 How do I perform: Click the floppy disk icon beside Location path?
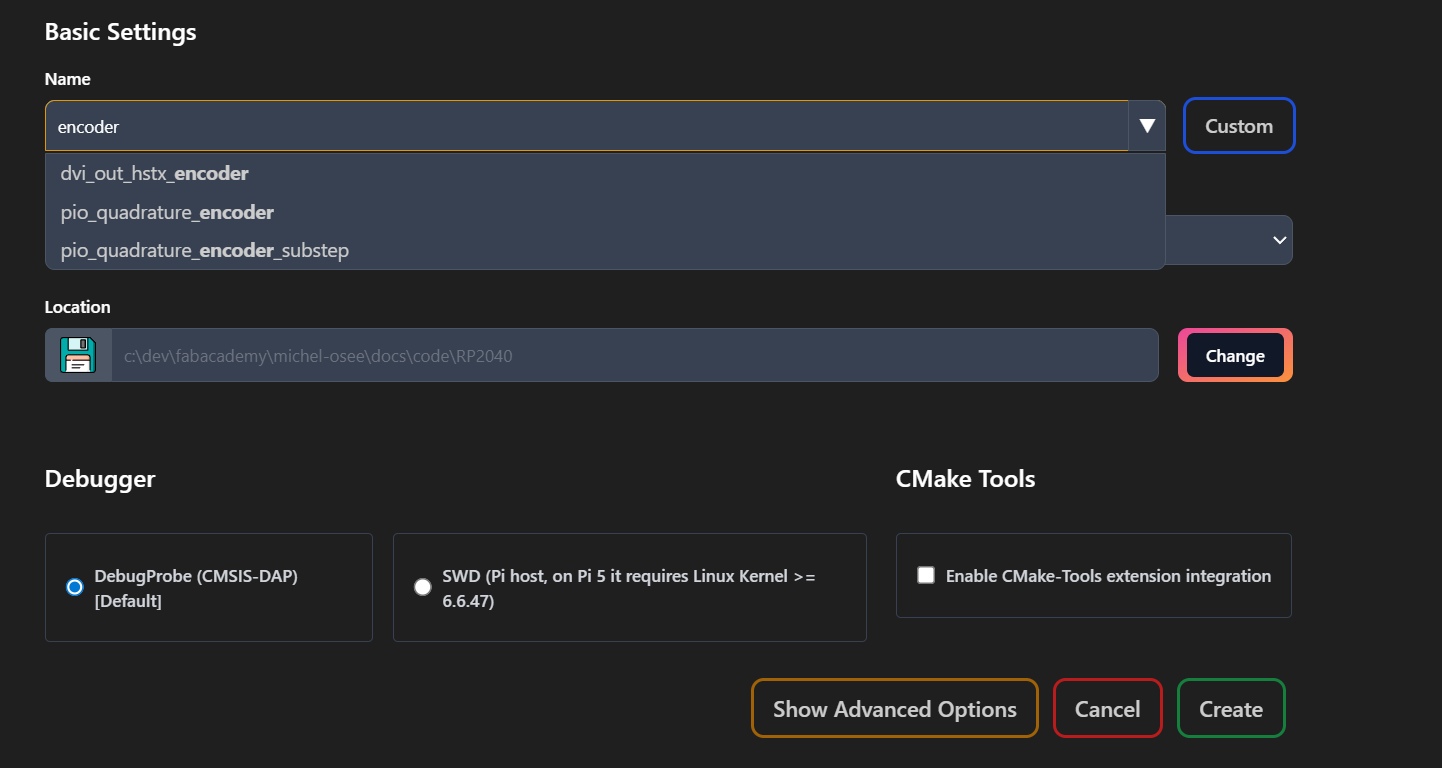pyautogui.click(x=78, y=355)
